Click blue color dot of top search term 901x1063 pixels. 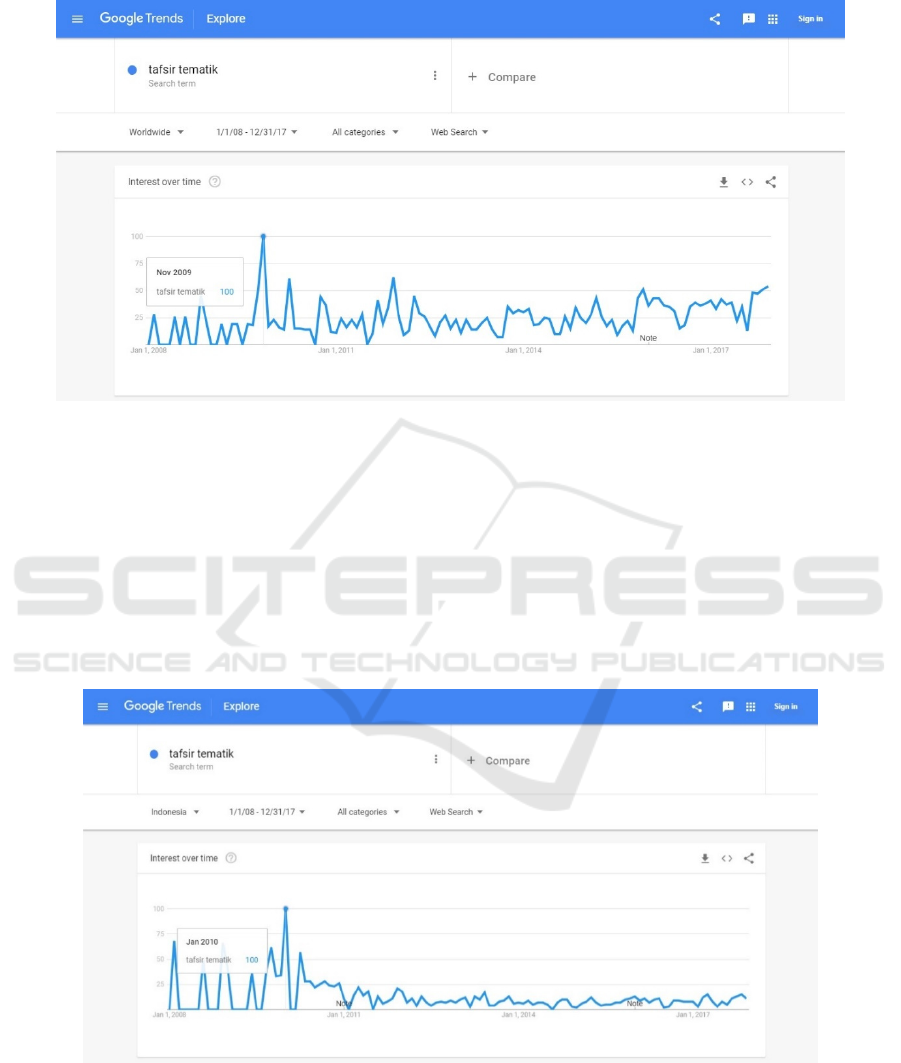[x=132, y=70]
